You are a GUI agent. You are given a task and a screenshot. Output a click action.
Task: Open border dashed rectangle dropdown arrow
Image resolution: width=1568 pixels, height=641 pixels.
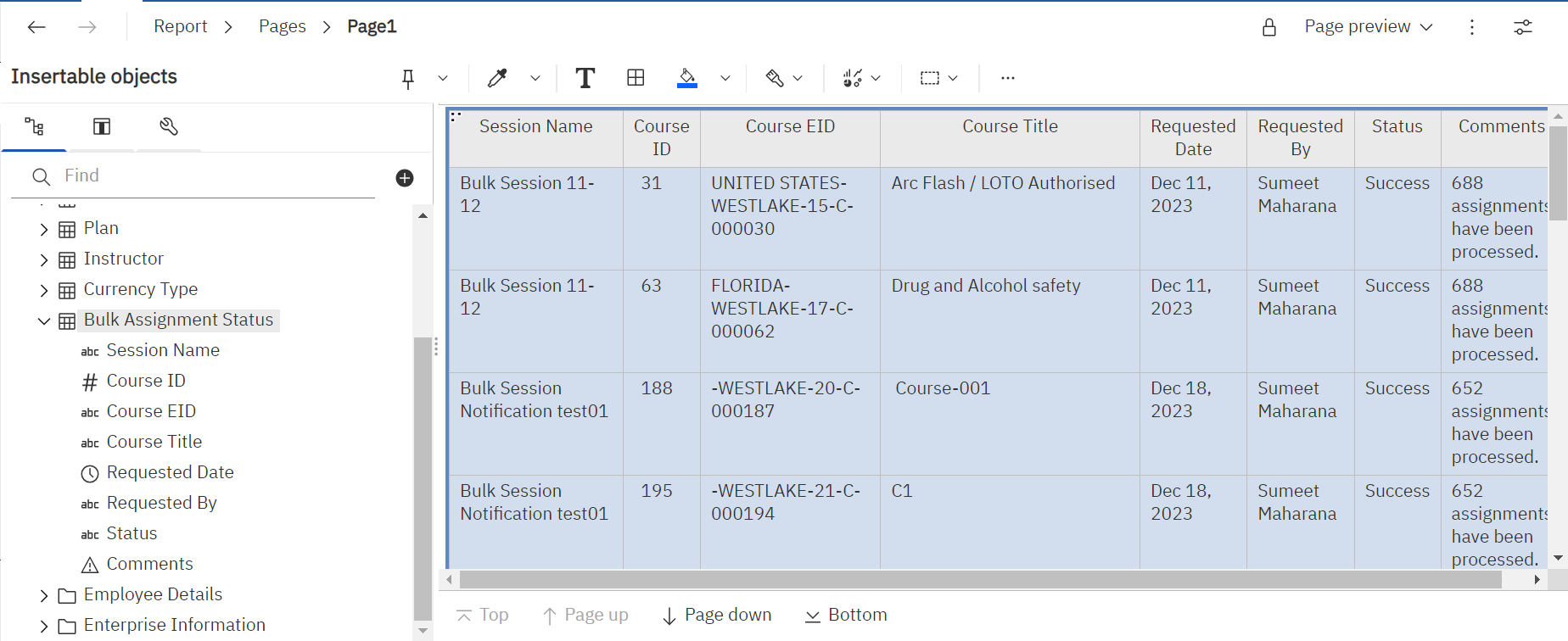953,78
